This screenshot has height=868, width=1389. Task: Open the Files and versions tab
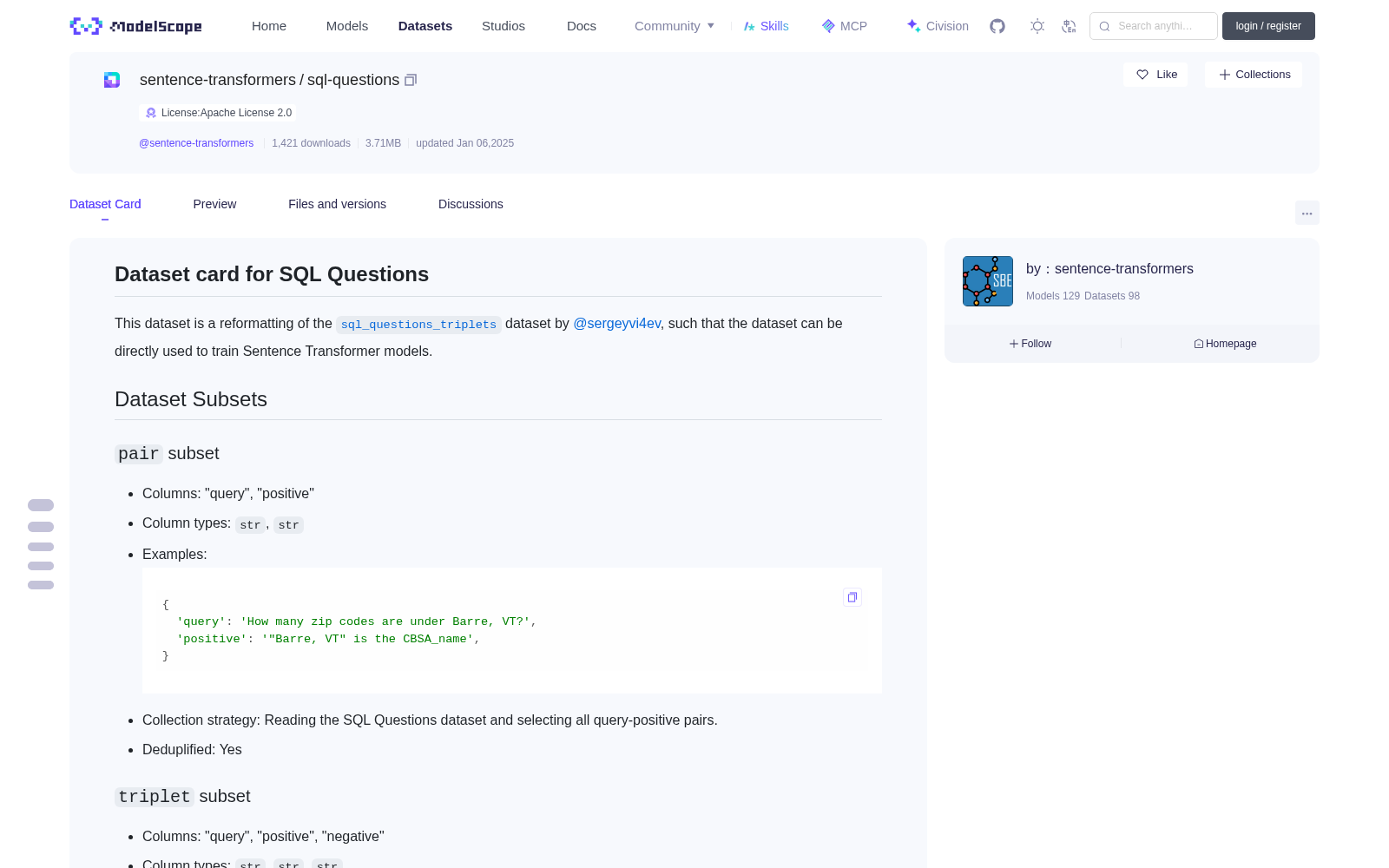(337, 204)
